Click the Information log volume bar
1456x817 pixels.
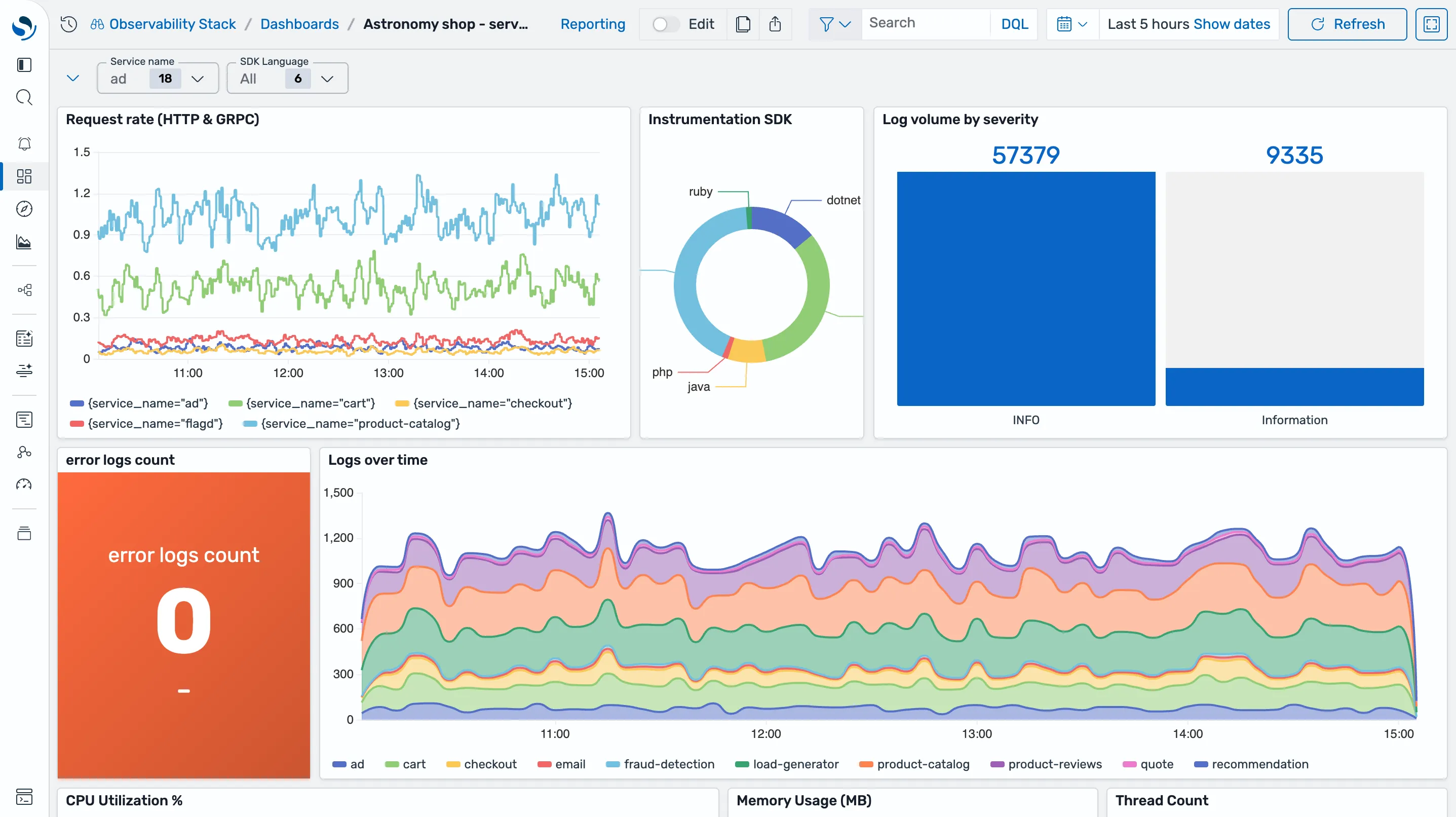(x=1294, y=387)
